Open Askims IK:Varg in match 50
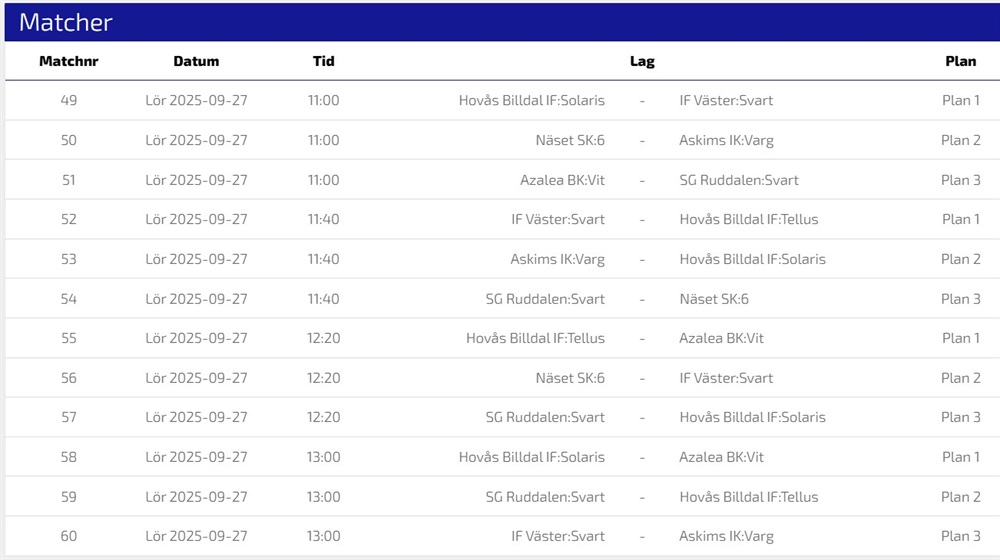 pos(726,140)
